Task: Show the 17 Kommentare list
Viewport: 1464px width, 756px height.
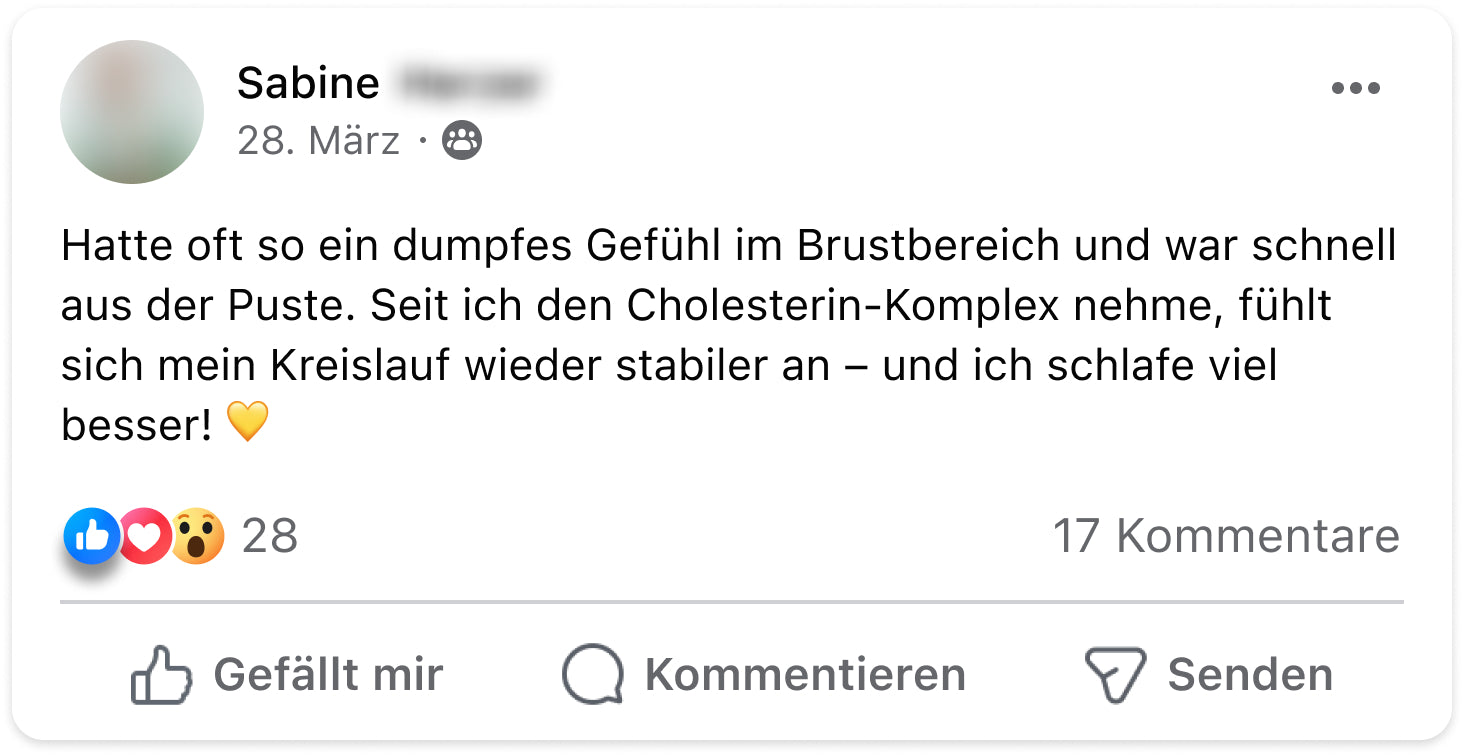Action: 1226,536
